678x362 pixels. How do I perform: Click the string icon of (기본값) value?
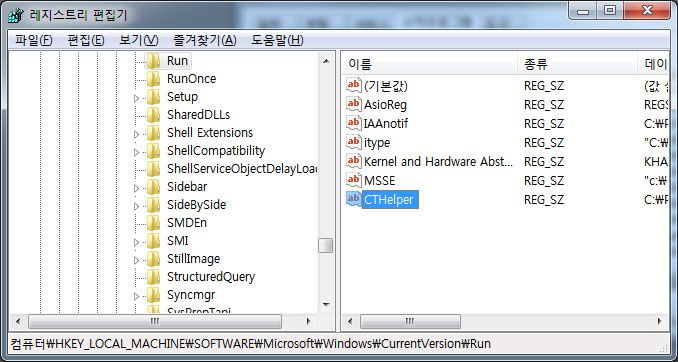354,85
